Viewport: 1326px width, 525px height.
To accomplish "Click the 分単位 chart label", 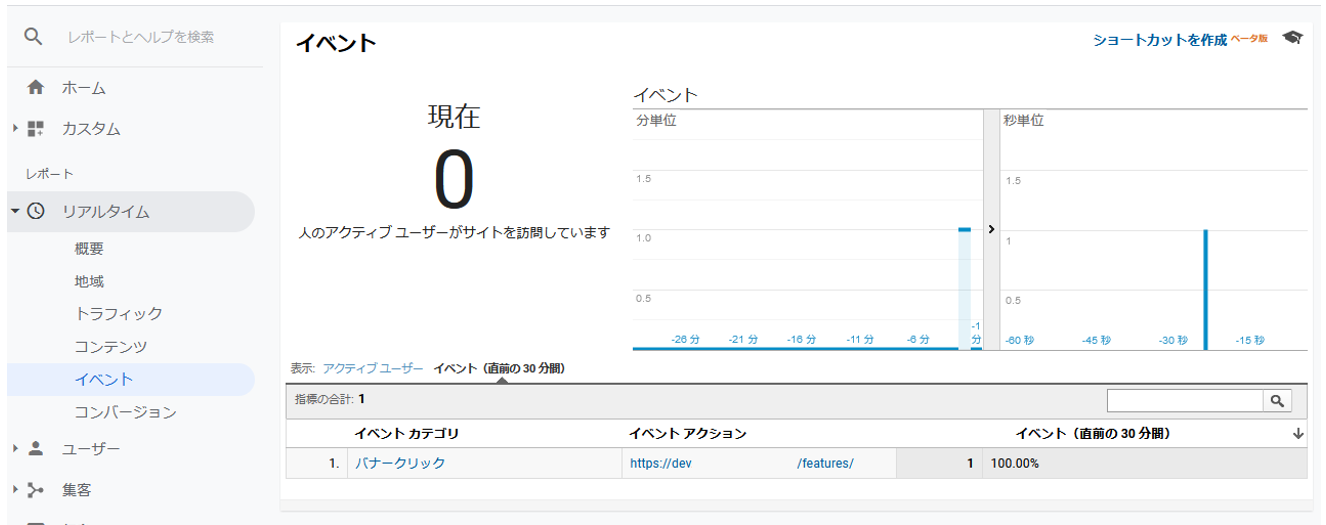I will pos(657,120).
